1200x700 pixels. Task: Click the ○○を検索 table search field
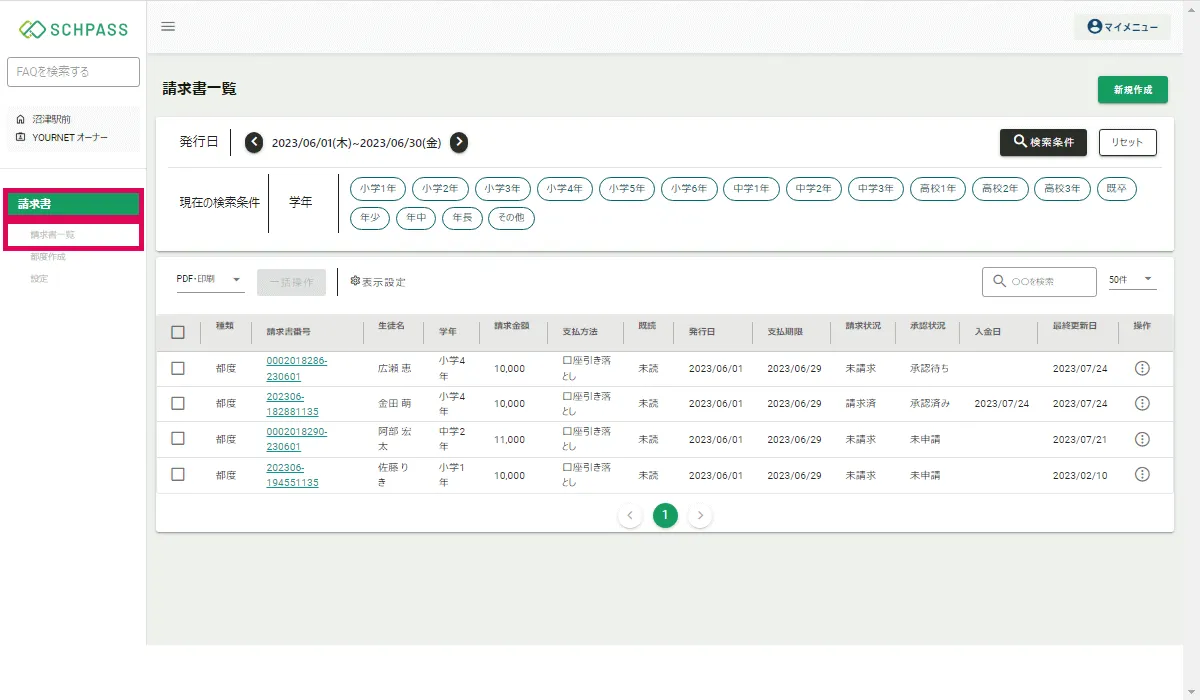pos(1039,282)
